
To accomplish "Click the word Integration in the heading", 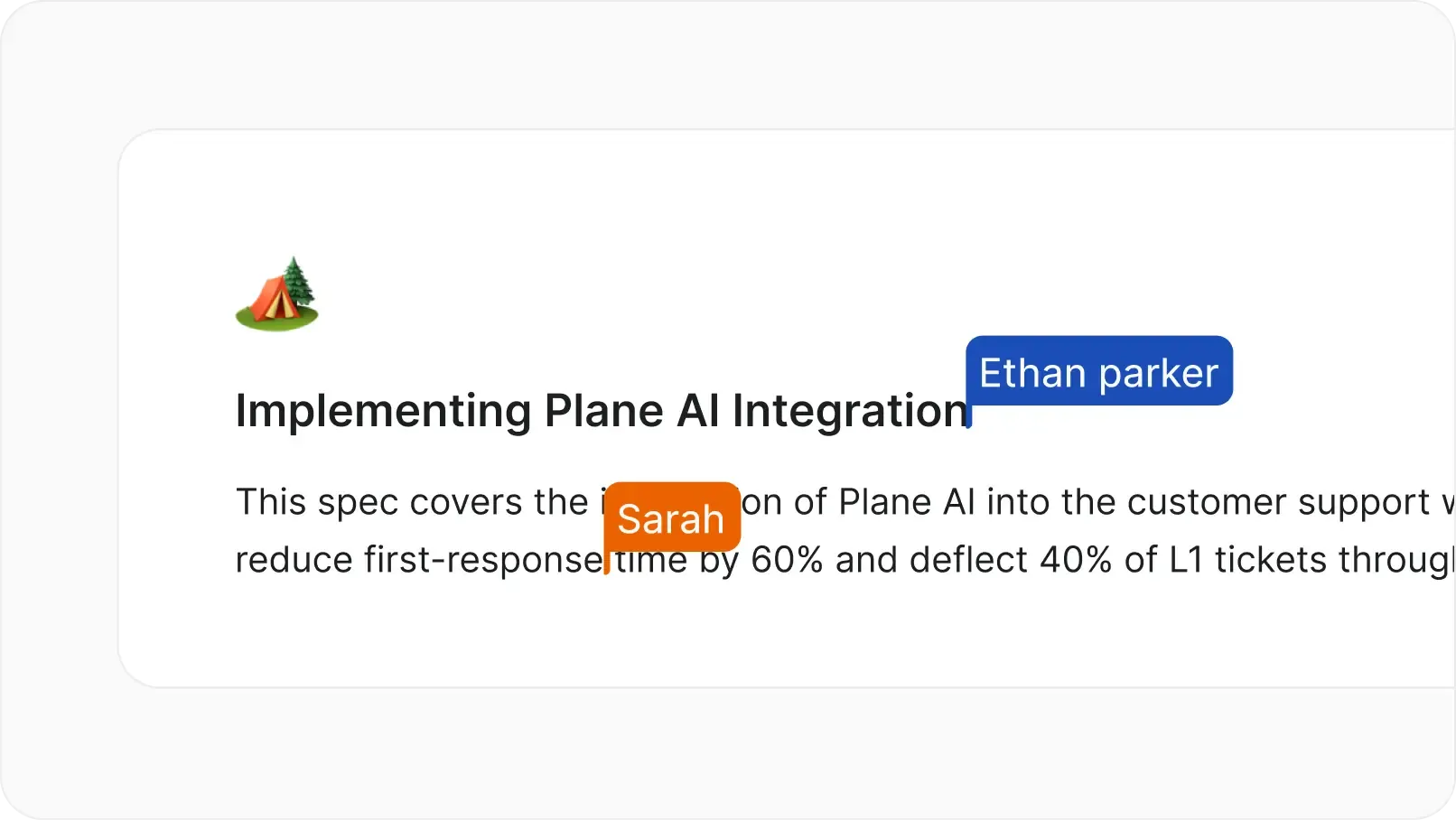I will [x=849, y=411].
